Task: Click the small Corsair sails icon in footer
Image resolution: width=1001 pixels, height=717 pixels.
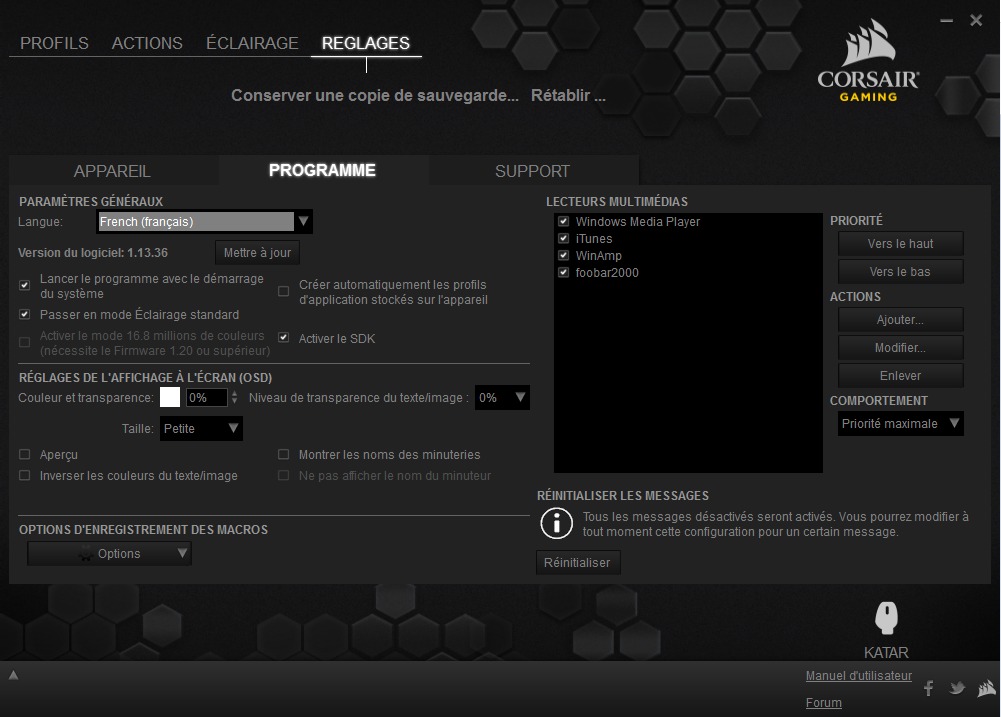Action: [x=986, y=688]
